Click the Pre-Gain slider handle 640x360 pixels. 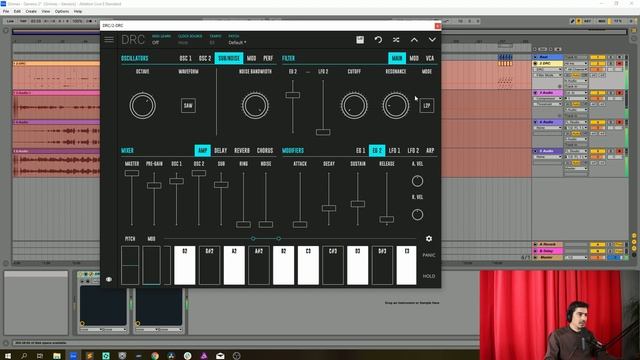154,185
